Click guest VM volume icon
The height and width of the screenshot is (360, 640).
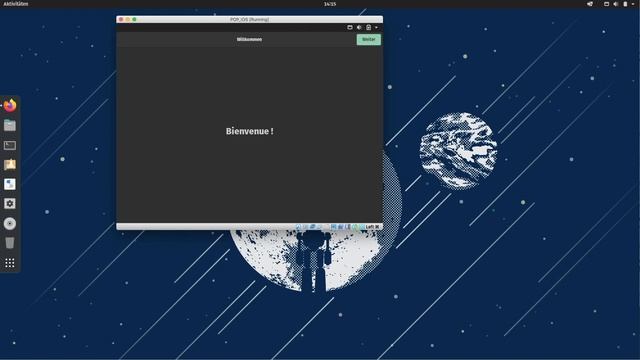pos(359,27)
